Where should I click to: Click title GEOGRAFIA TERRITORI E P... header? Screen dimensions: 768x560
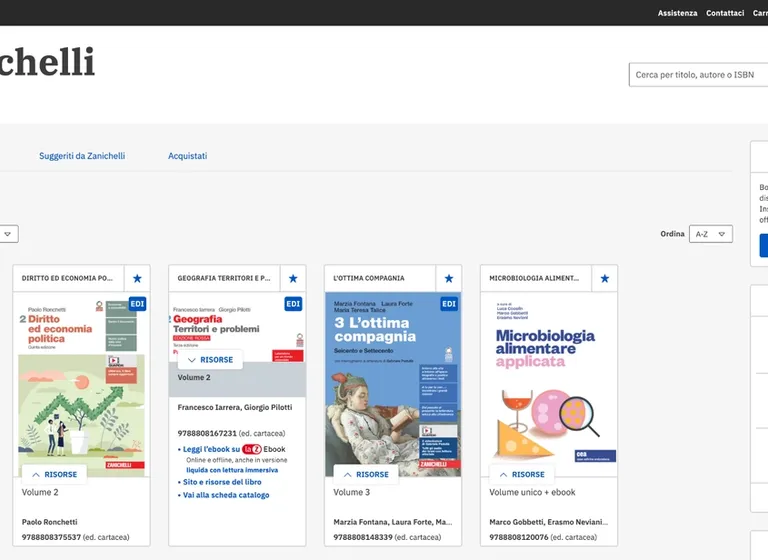click(x=224, y=278)
